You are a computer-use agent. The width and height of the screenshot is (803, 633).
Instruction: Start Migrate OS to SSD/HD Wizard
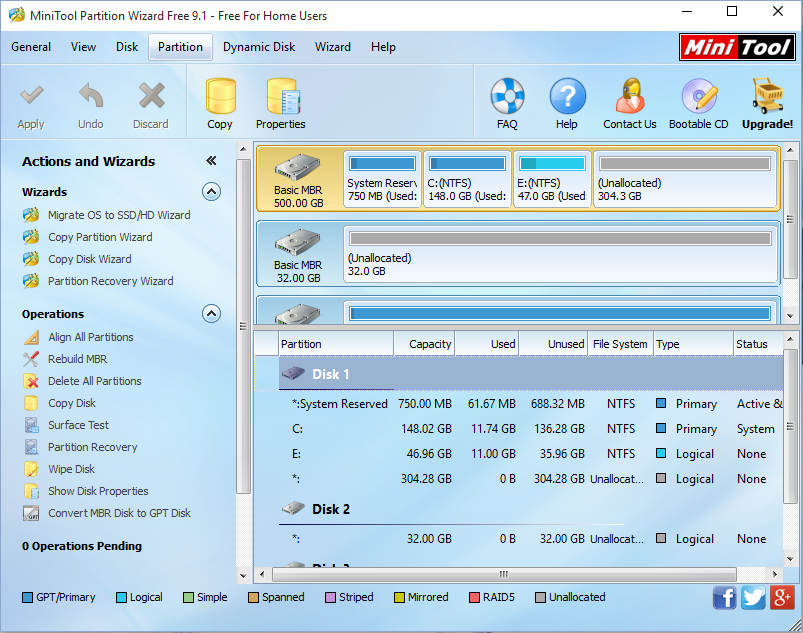[119, 215]
